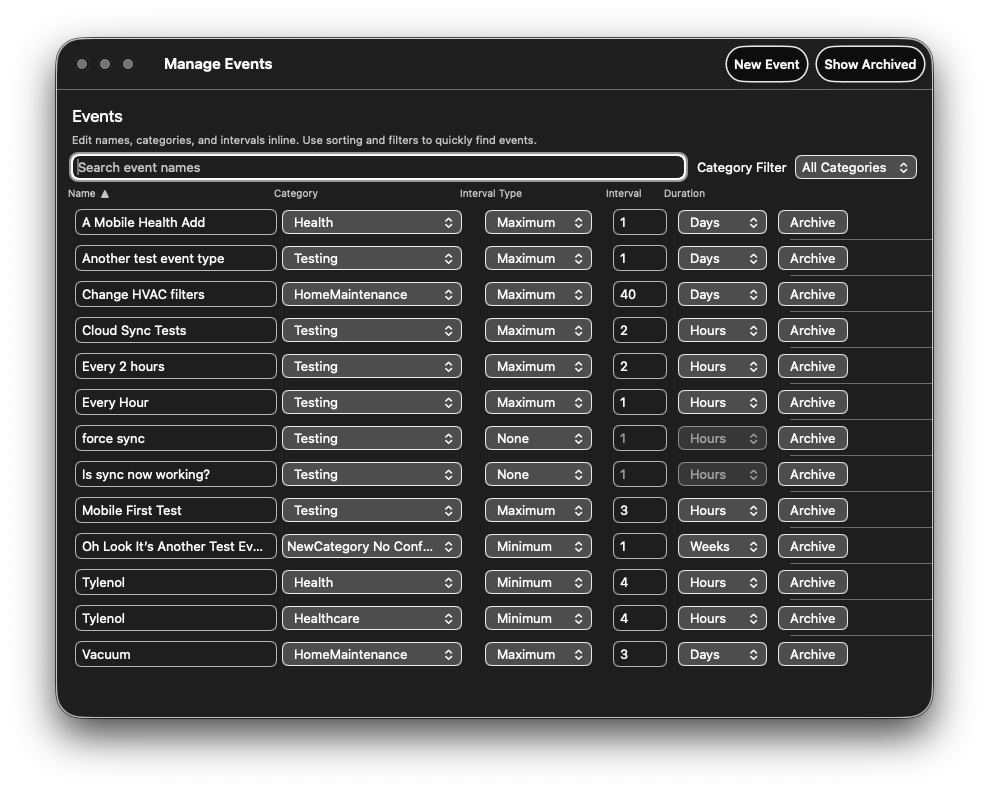Open the category dropdown showing "Healthcare"
989x792 pixels.
[371, 618]
